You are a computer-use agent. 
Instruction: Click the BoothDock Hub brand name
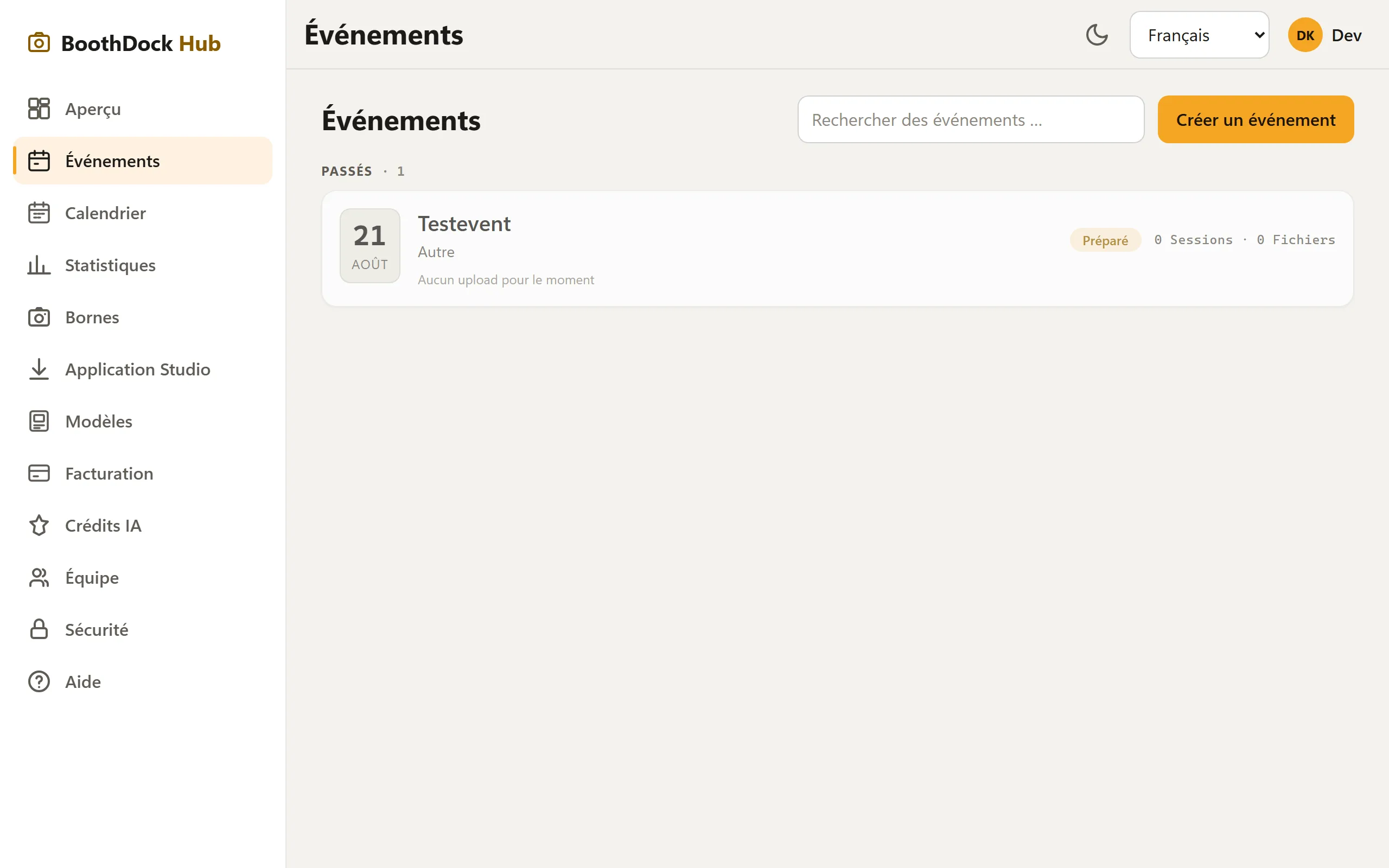[141, 43]
